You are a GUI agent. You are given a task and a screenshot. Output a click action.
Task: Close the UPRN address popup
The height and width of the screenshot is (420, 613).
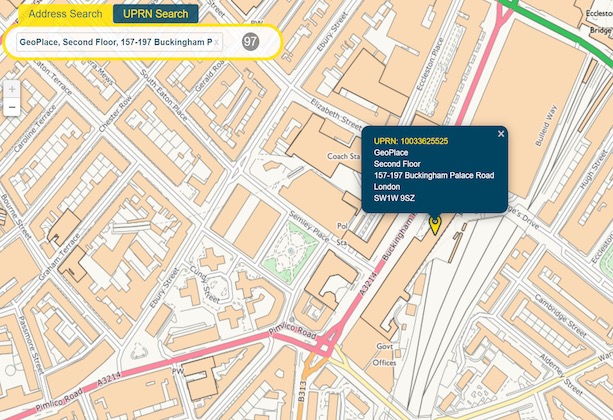tap(502, 134)
